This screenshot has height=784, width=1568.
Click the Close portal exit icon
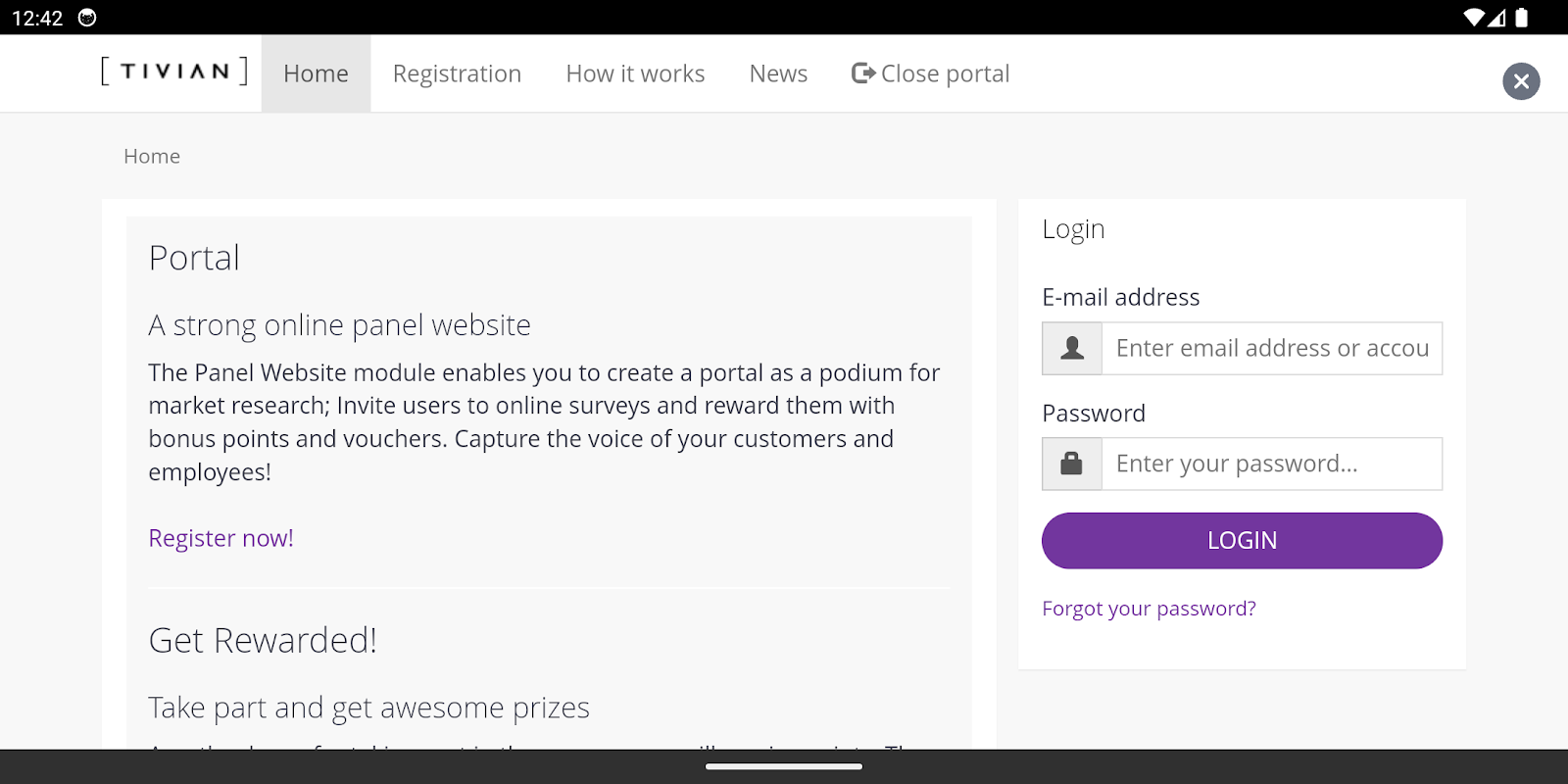tap(863, 73)
